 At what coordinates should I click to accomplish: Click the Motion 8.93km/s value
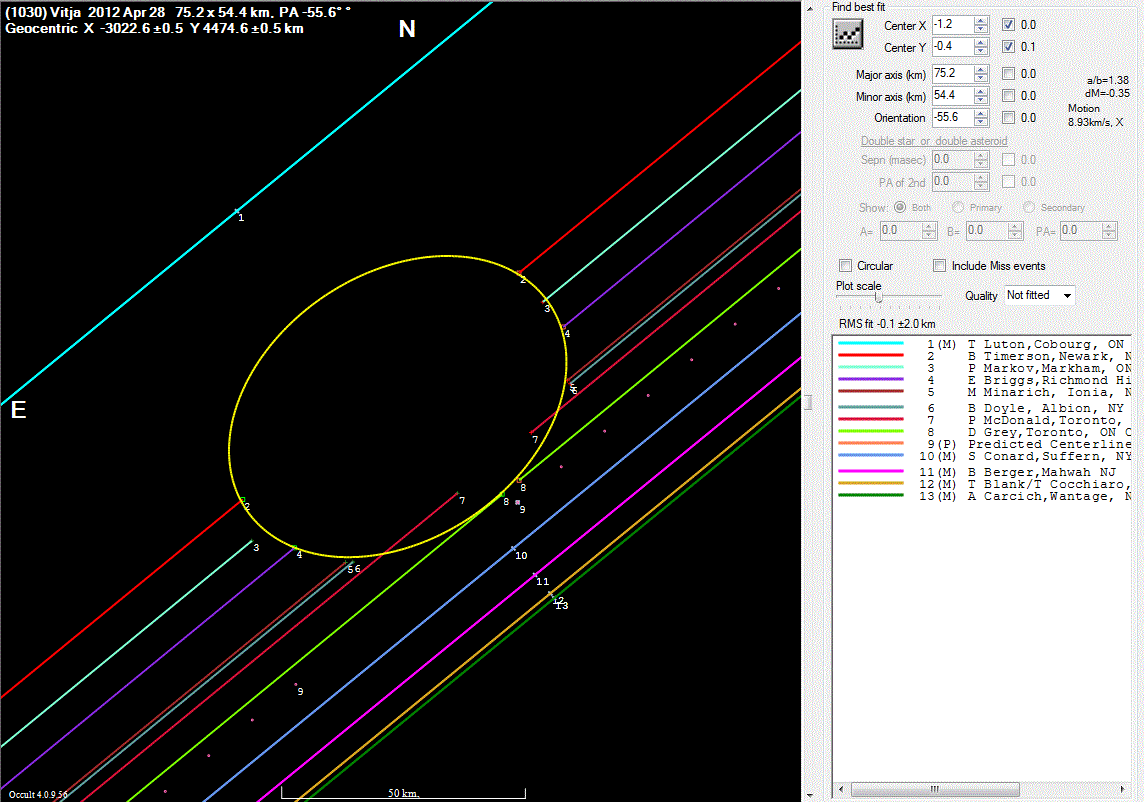pyautogui.click(x=1096, y=122)
